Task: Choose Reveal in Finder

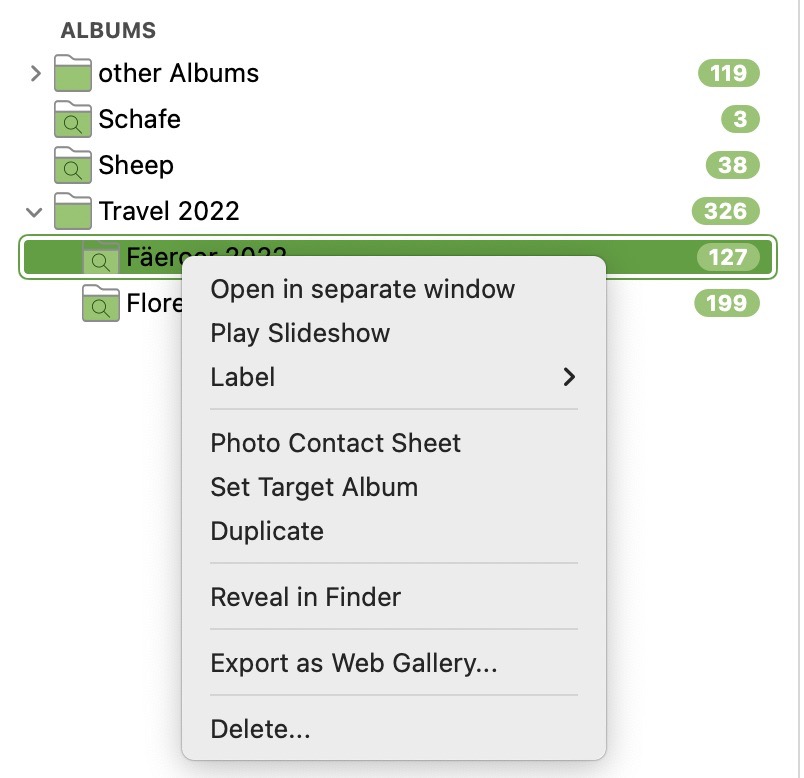Action: pos(305,597)
